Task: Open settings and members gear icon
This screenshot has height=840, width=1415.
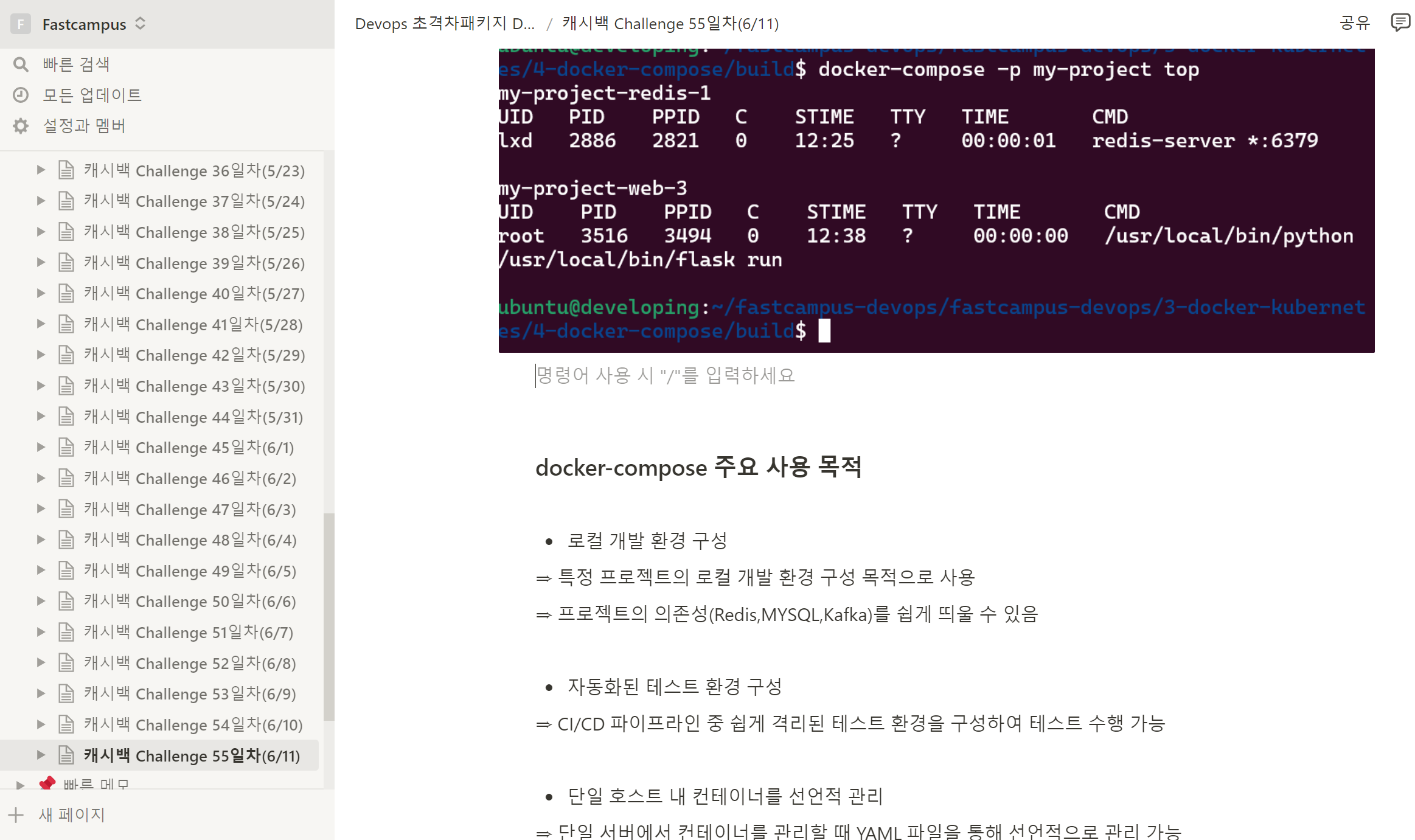Action: [x=21, y=126]
